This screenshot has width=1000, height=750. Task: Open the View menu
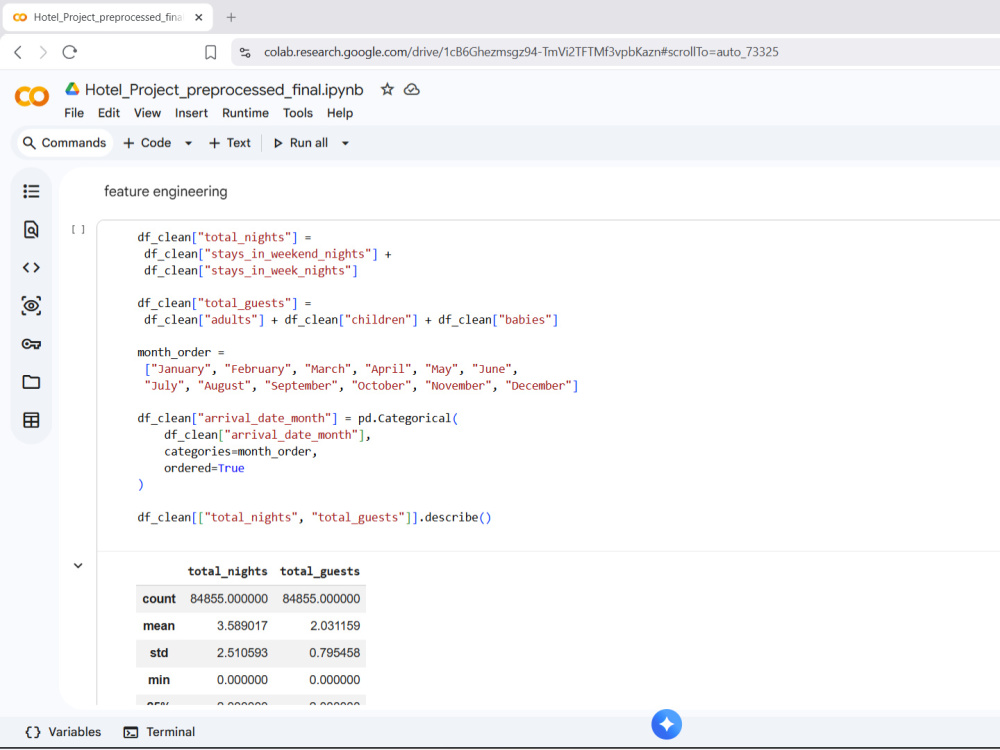pos(147,113)
